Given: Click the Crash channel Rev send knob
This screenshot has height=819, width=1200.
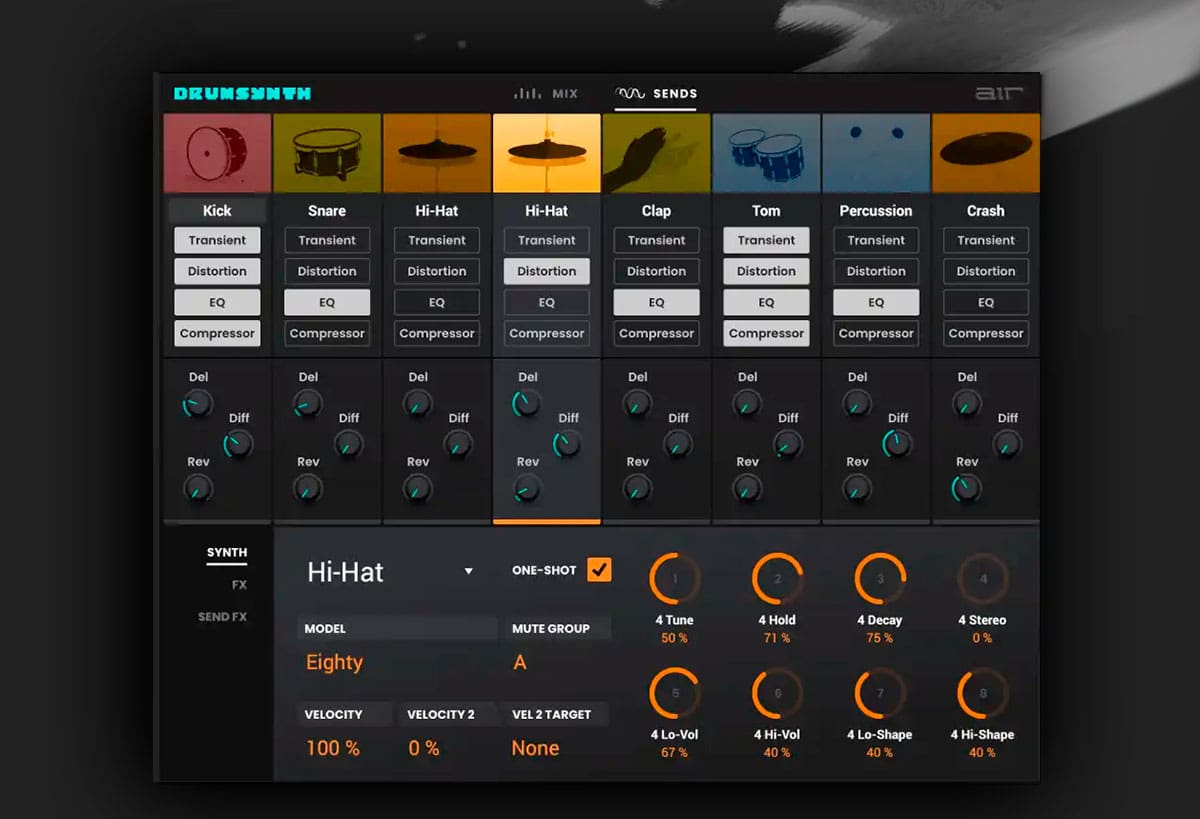Looking at the screenshot, I should pyautogui.click(x=967, y=488).
